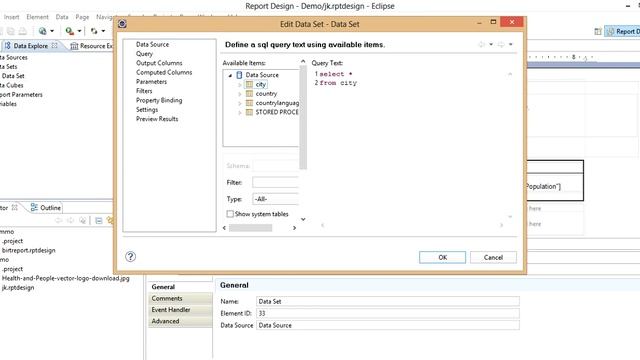Open dropdown arrow next to globe icon
The width and height of the screenshot is (640, 360).
[52, 31]
